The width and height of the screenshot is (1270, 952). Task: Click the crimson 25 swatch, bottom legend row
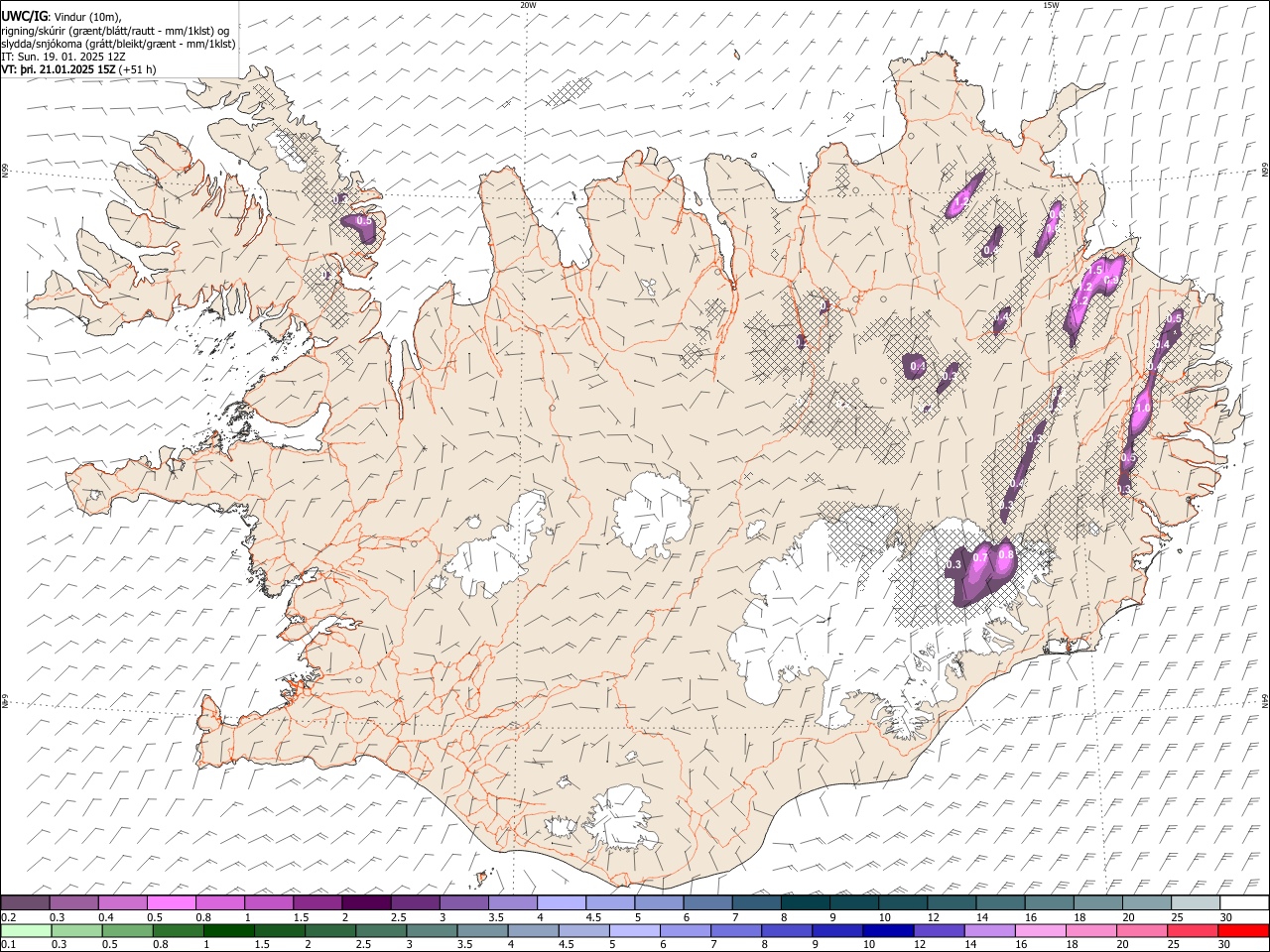pyautogui.click(x=1192, y=930)
